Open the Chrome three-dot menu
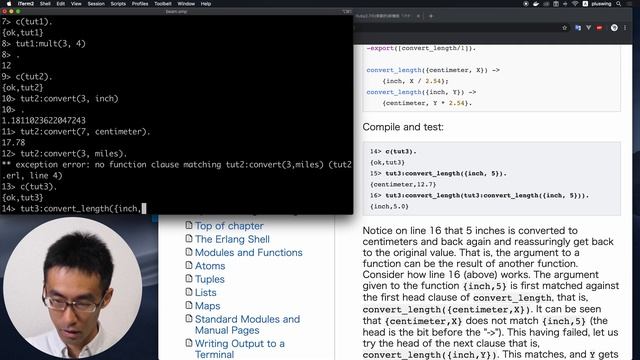The height and width of the screenshot is (360, 640). click(x=625, y=28)
